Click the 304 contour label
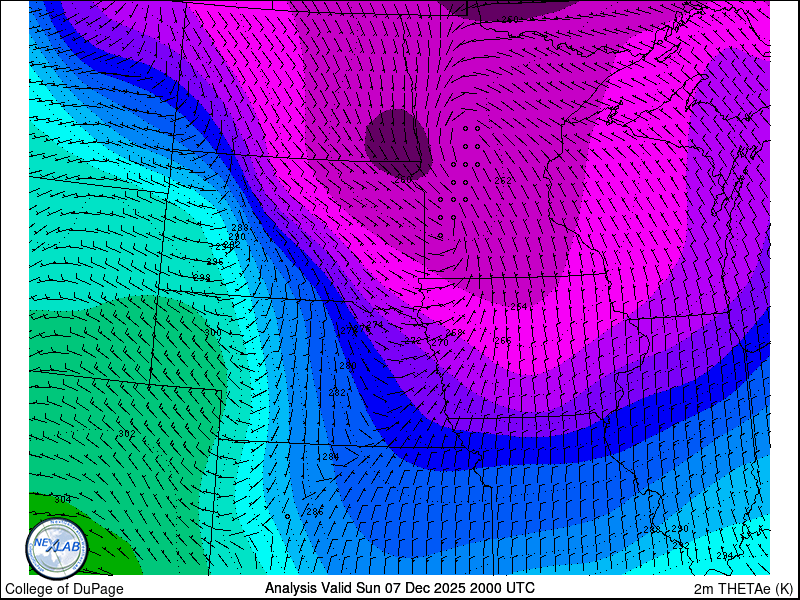The height and width of the screenshot is (600, 800). (x=63, y=499)
